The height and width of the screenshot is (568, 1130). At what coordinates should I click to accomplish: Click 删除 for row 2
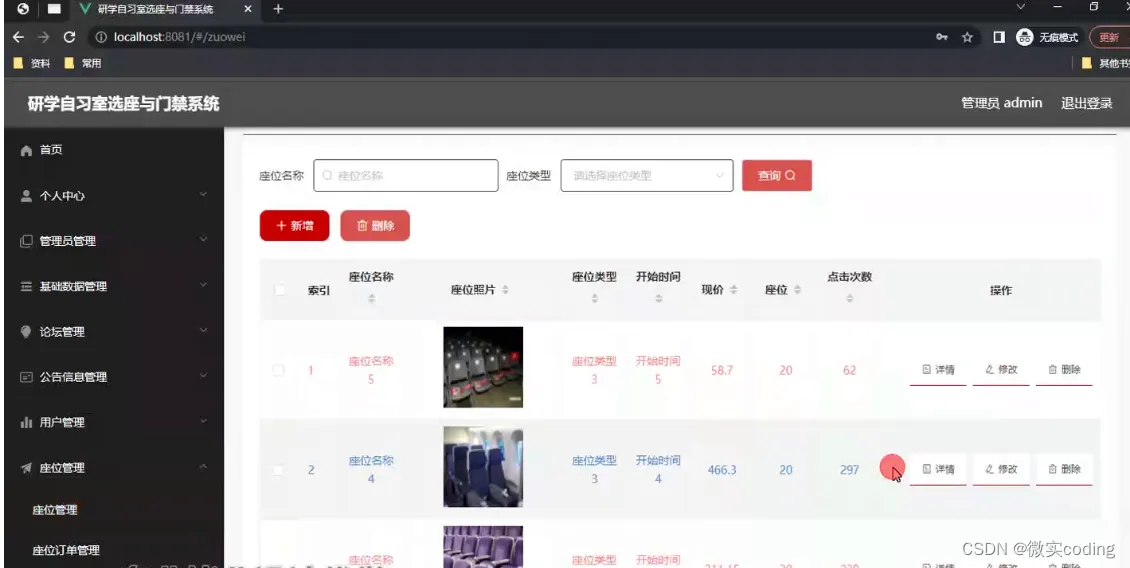pos(1064,469)
